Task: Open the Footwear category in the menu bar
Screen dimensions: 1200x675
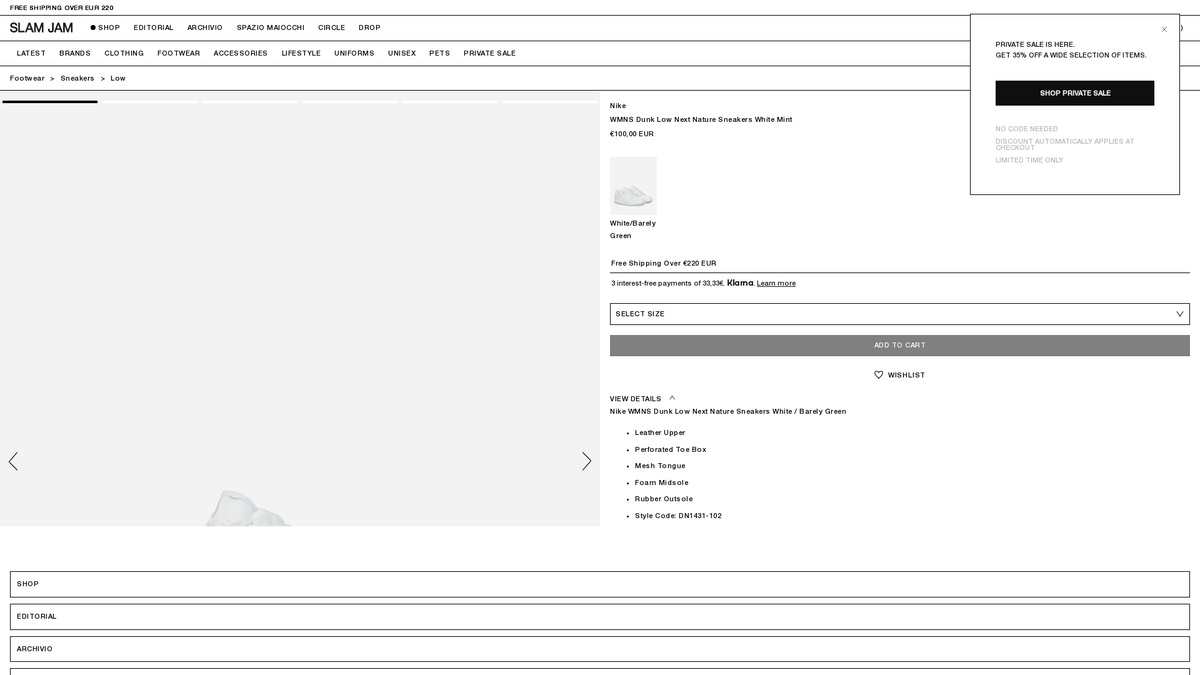Action: point(179,53)
